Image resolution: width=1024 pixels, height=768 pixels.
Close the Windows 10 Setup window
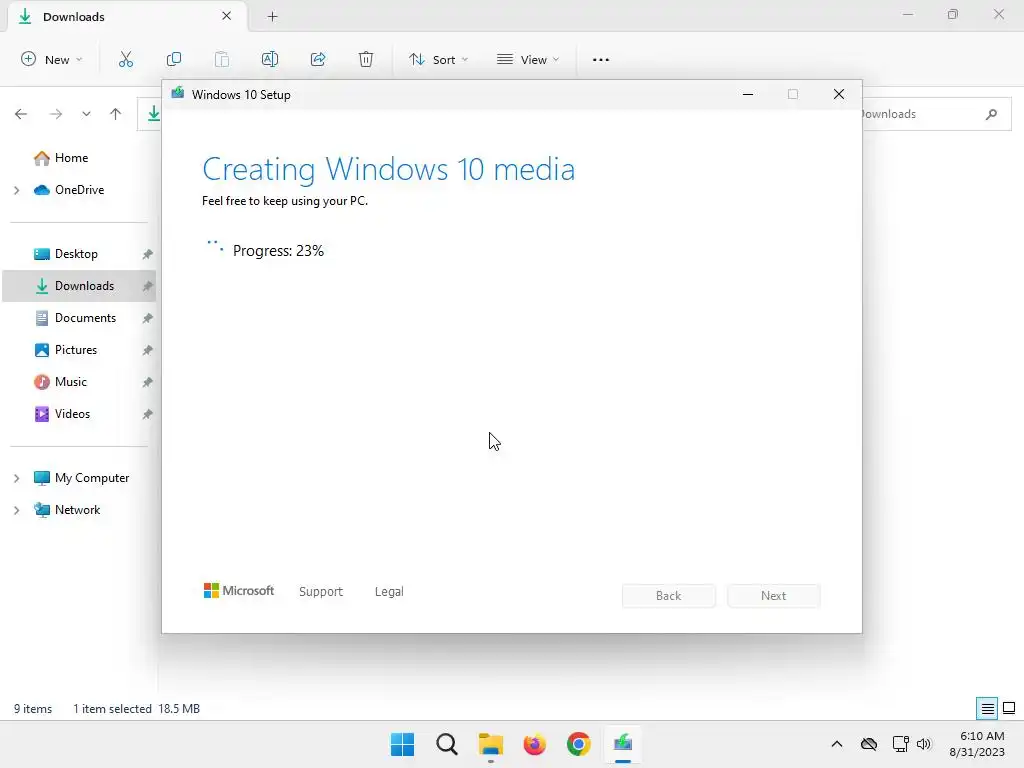(839, 95)
